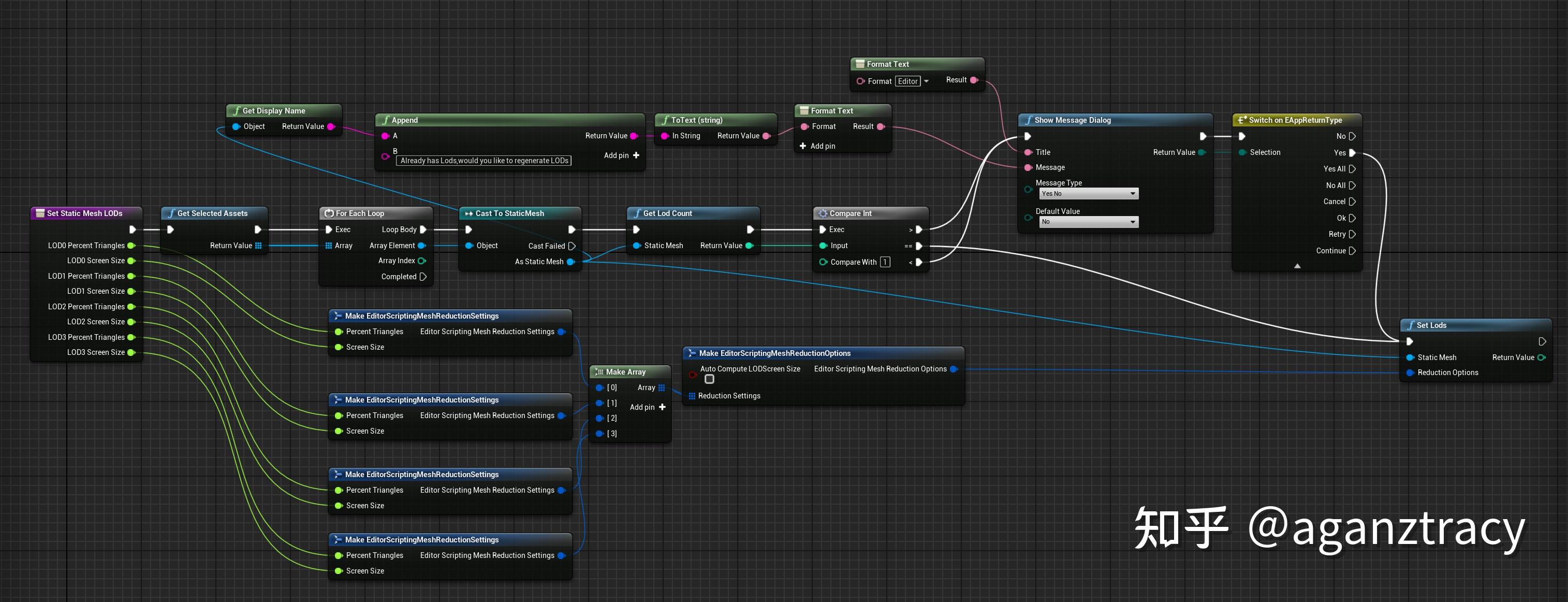
Task: Click the Return Value pin on Set Lods
Action: tap(1542, 357)
